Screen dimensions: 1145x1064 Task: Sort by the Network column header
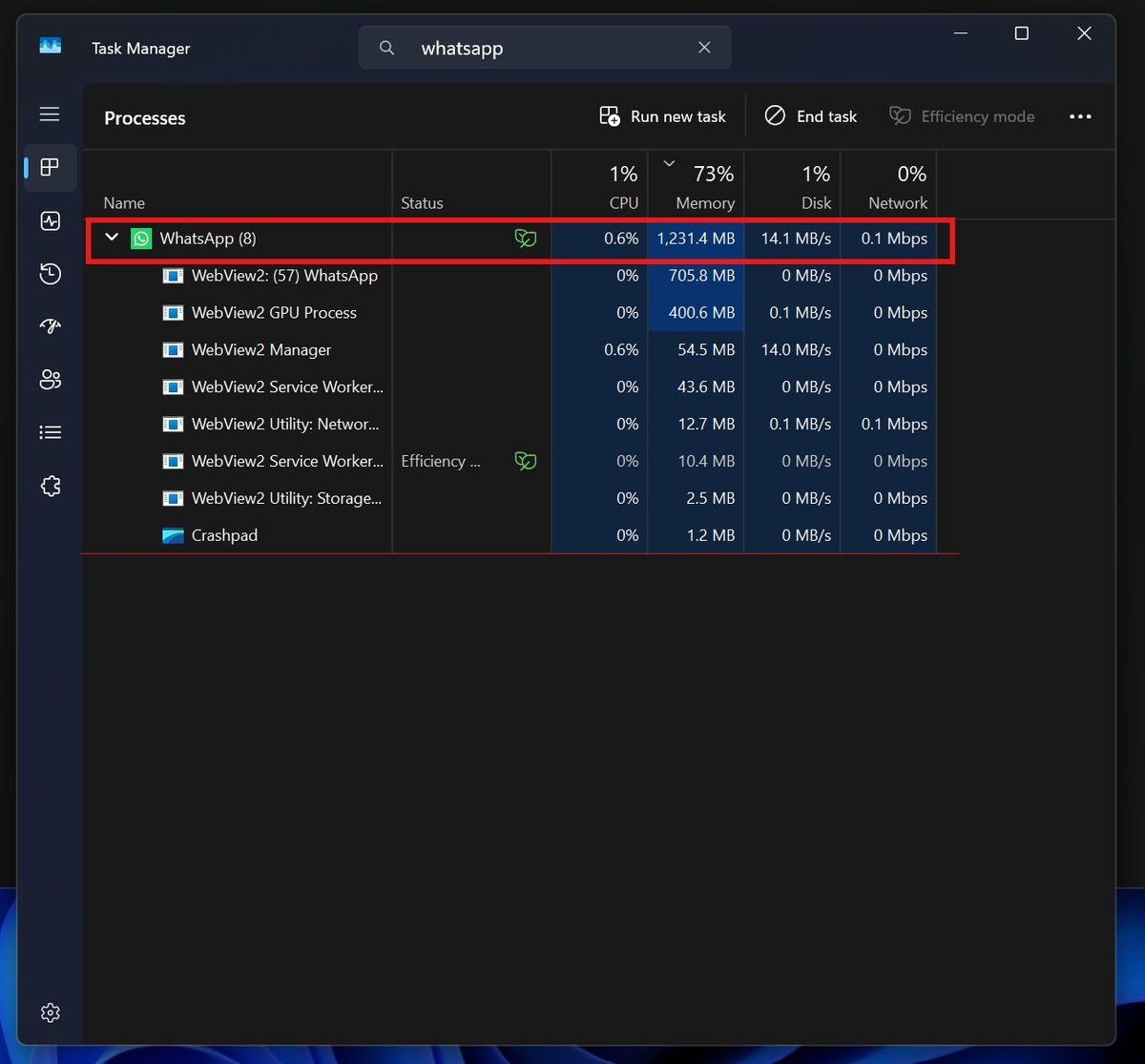(888, 186)
